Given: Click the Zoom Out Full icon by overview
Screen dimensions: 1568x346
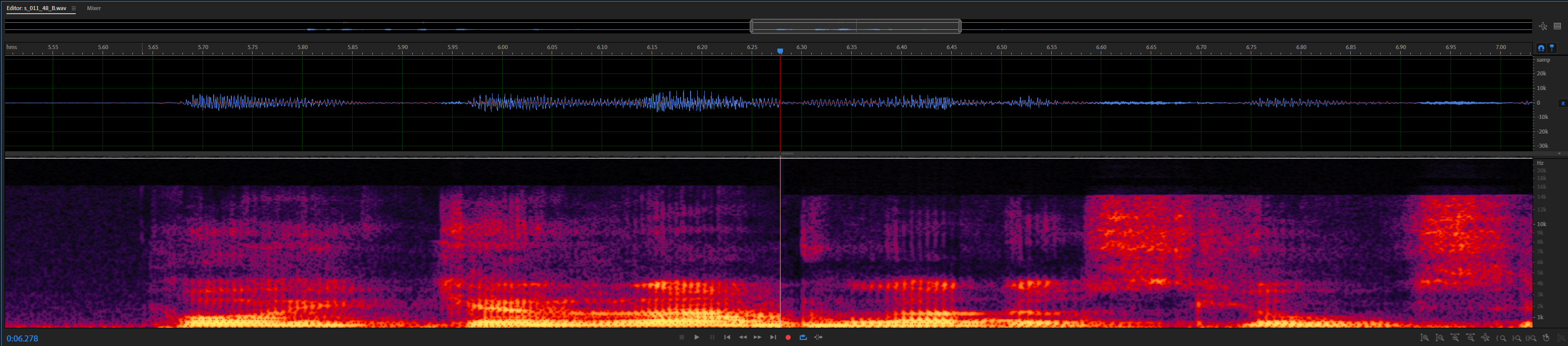Looking at the screenshot, I should point(1542,26).
